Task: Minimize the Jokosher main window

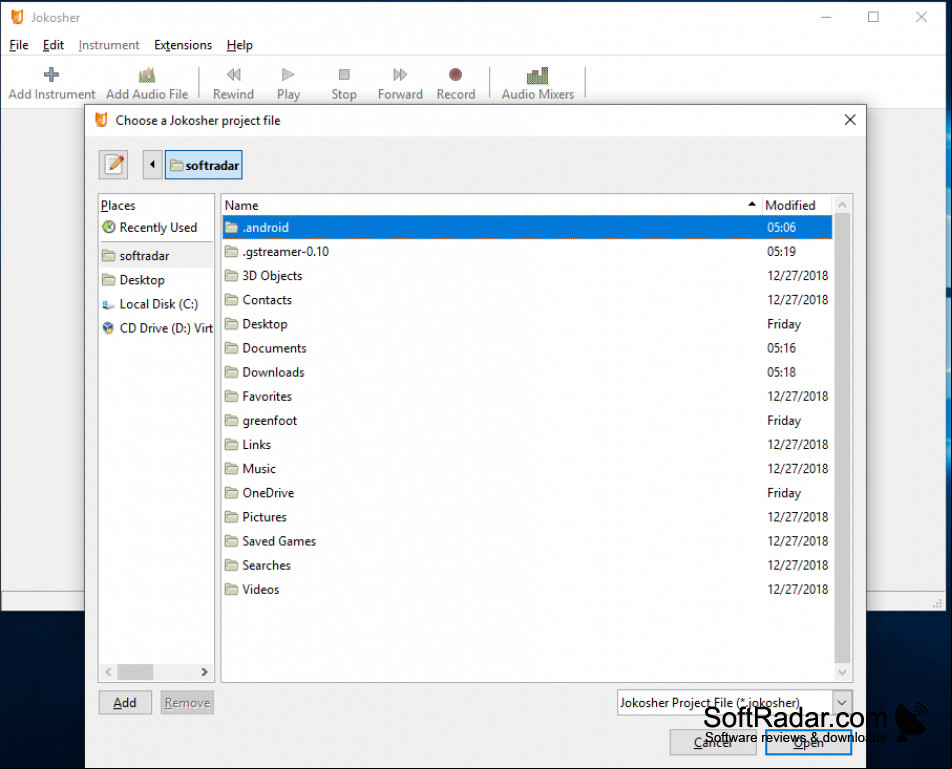Action: (826, 17)
